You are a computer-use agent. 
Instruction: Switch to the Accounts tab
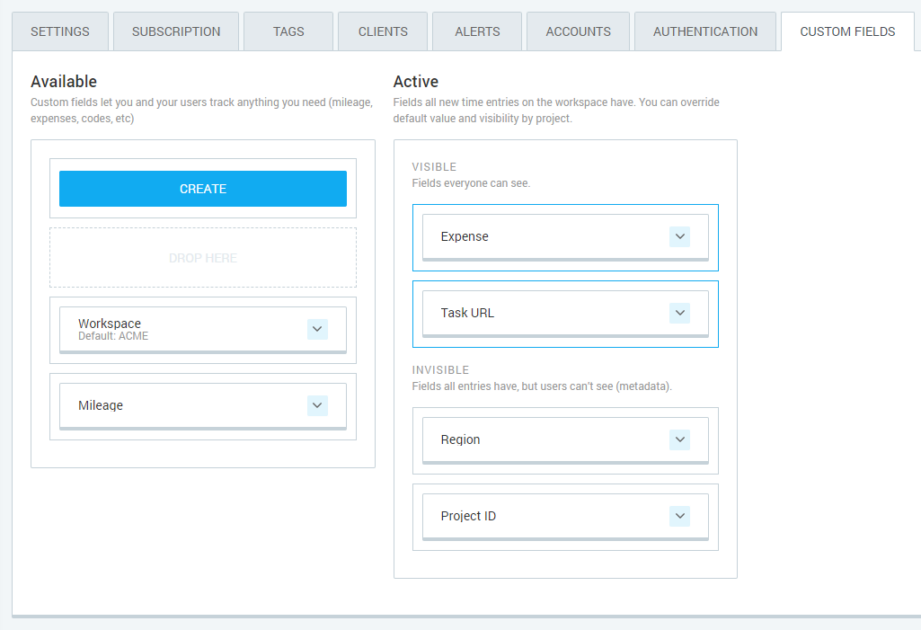tap(578, 32)
